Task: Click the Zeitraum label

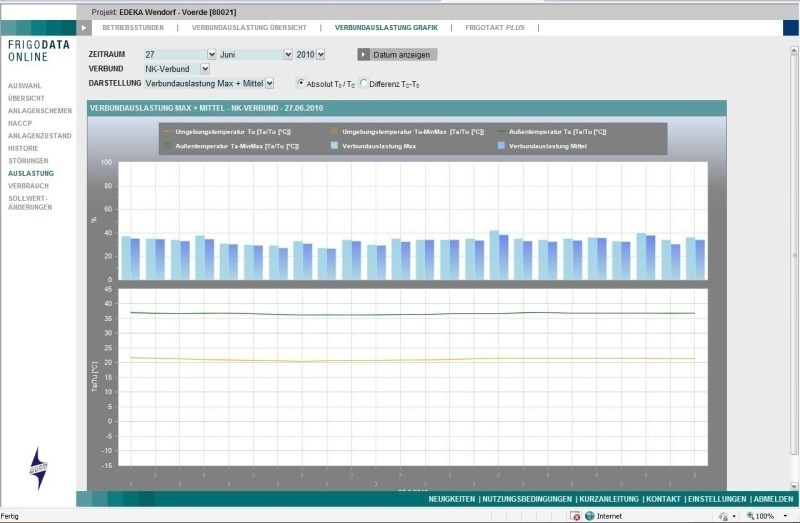Action: 107,54
